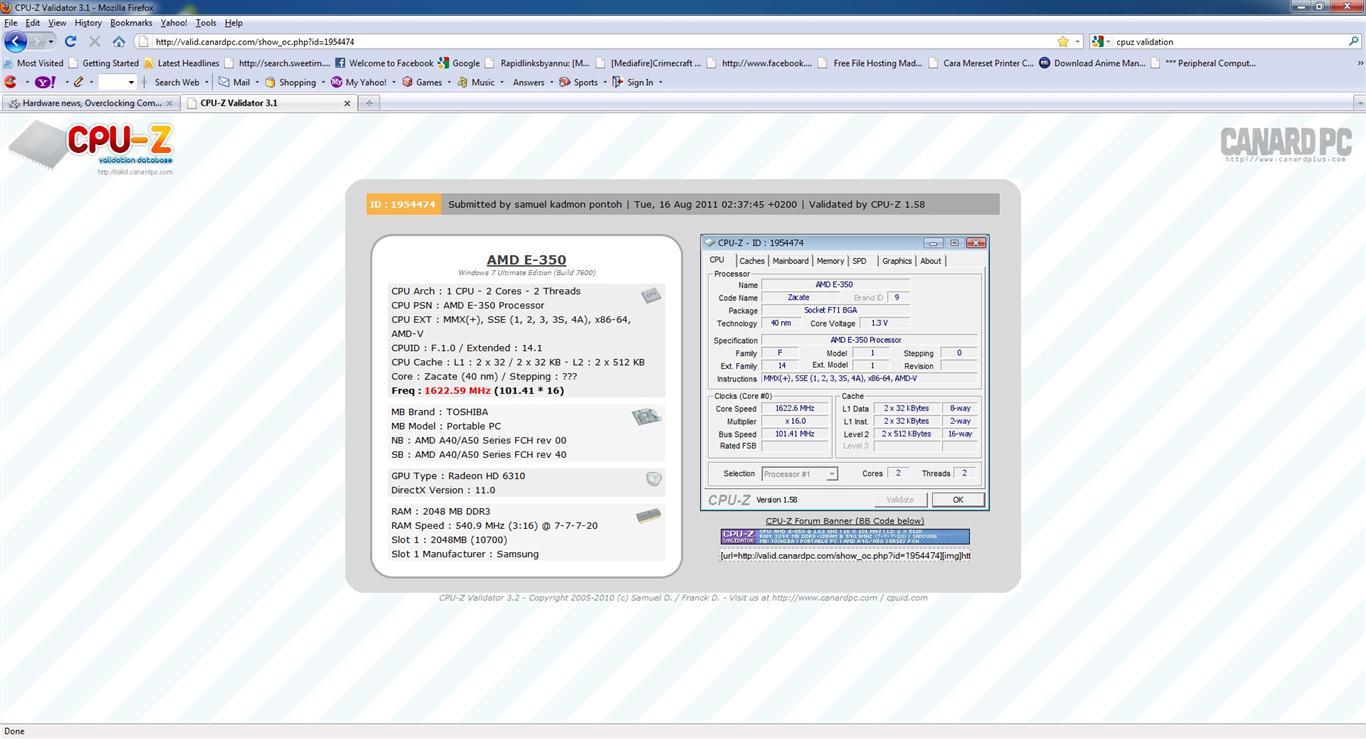The height and width of the screenshot is (739, 1366).
Task: Open the Edit menu
Action: [33, 22]
